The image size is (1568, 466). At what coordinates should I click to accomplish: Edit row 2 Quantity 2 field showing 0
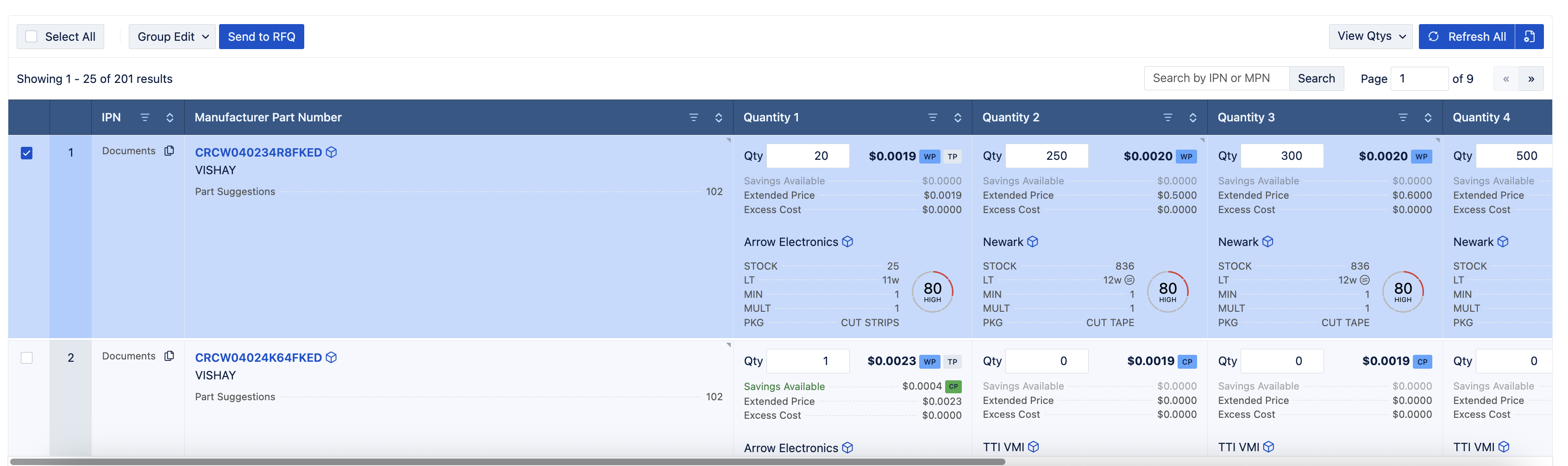[x=1047, y=361]
